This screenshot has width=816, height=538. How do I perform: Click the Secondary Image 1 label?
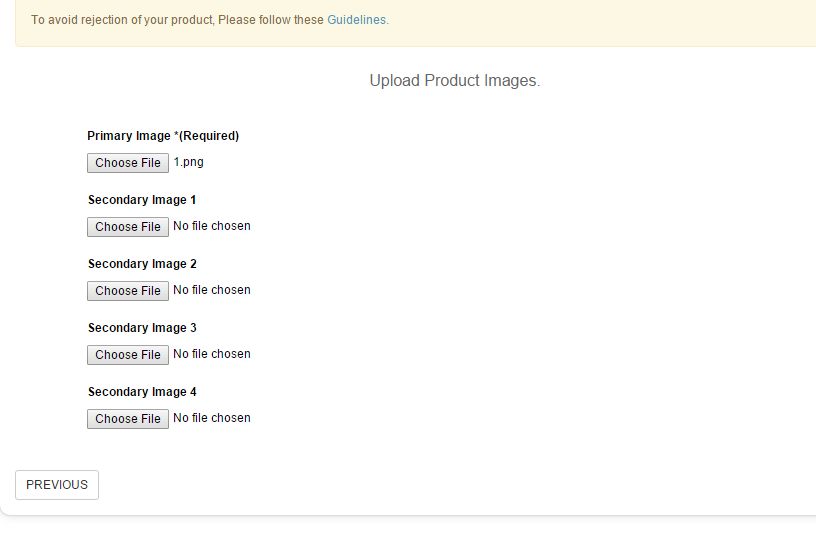click(142, 200)
